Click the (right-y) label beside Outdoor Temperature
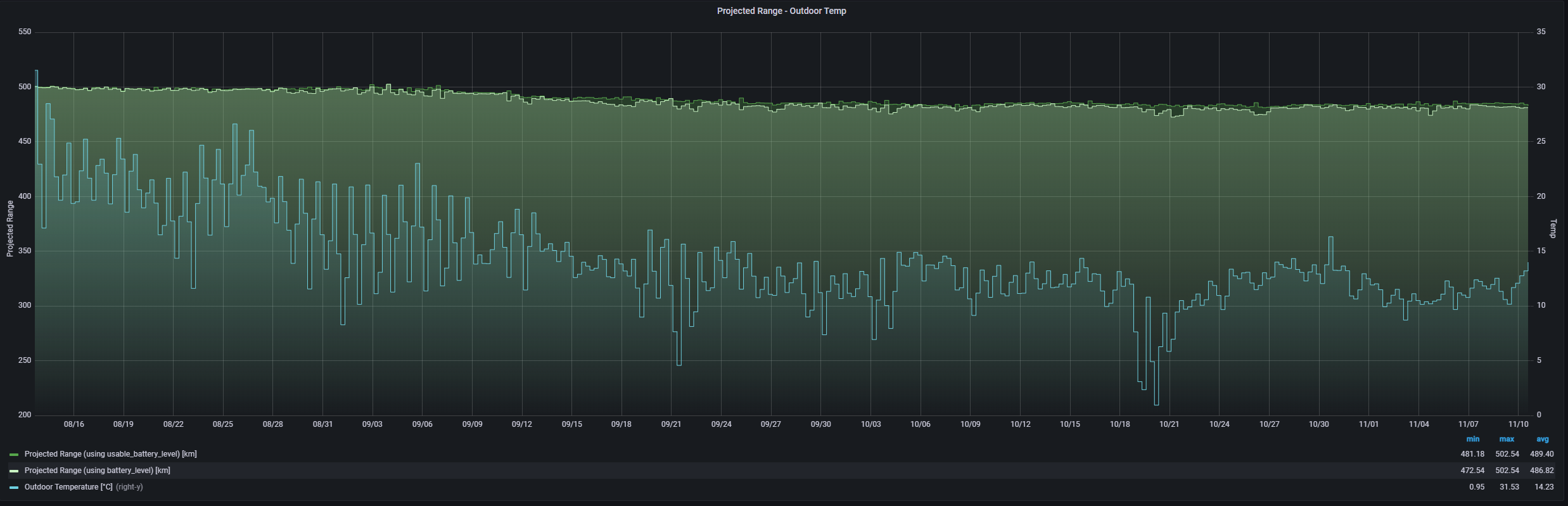1568x506 pixels. coord(129,487)
